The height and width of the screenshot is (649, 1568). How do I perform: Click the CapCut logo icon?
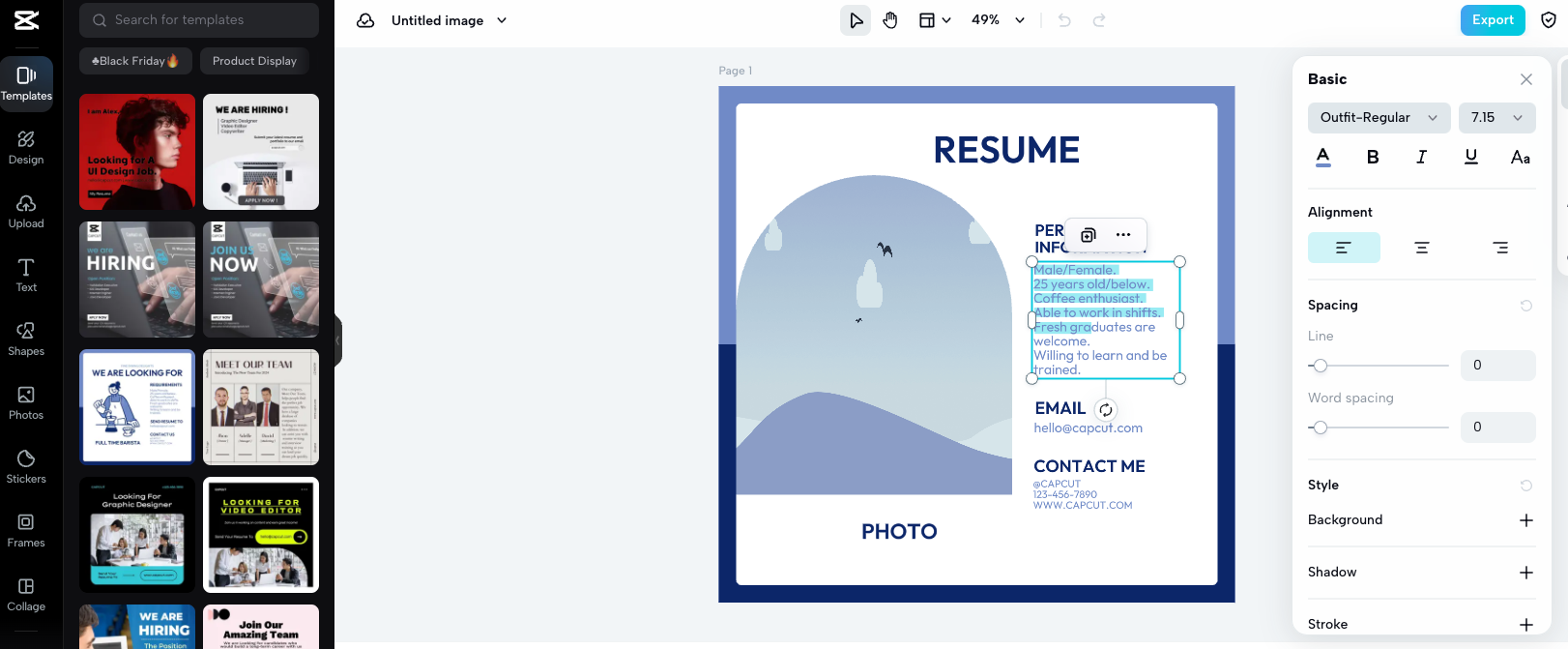26,19
